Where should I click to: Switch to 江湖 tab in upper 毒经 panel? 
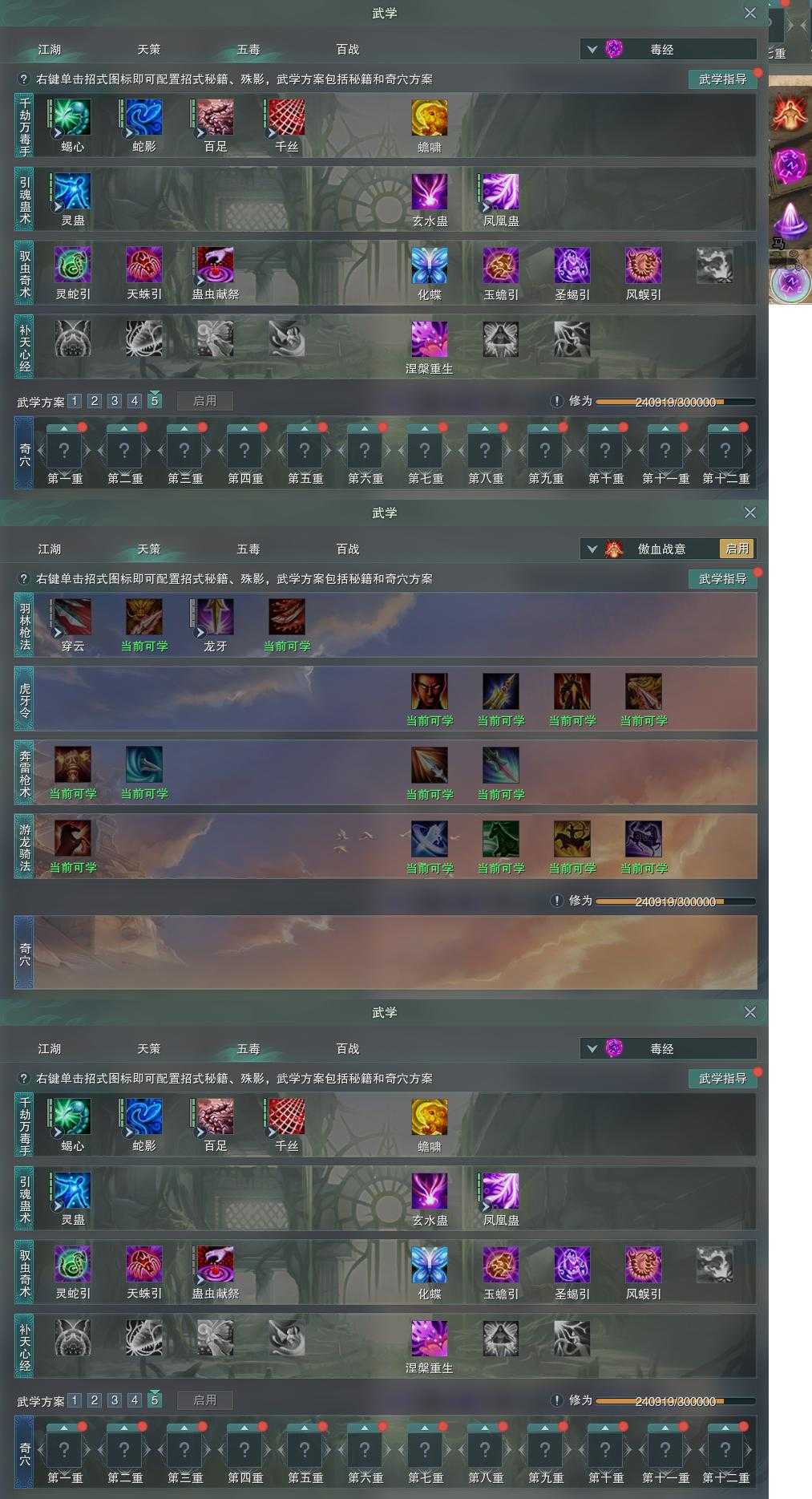click(50, 49)
